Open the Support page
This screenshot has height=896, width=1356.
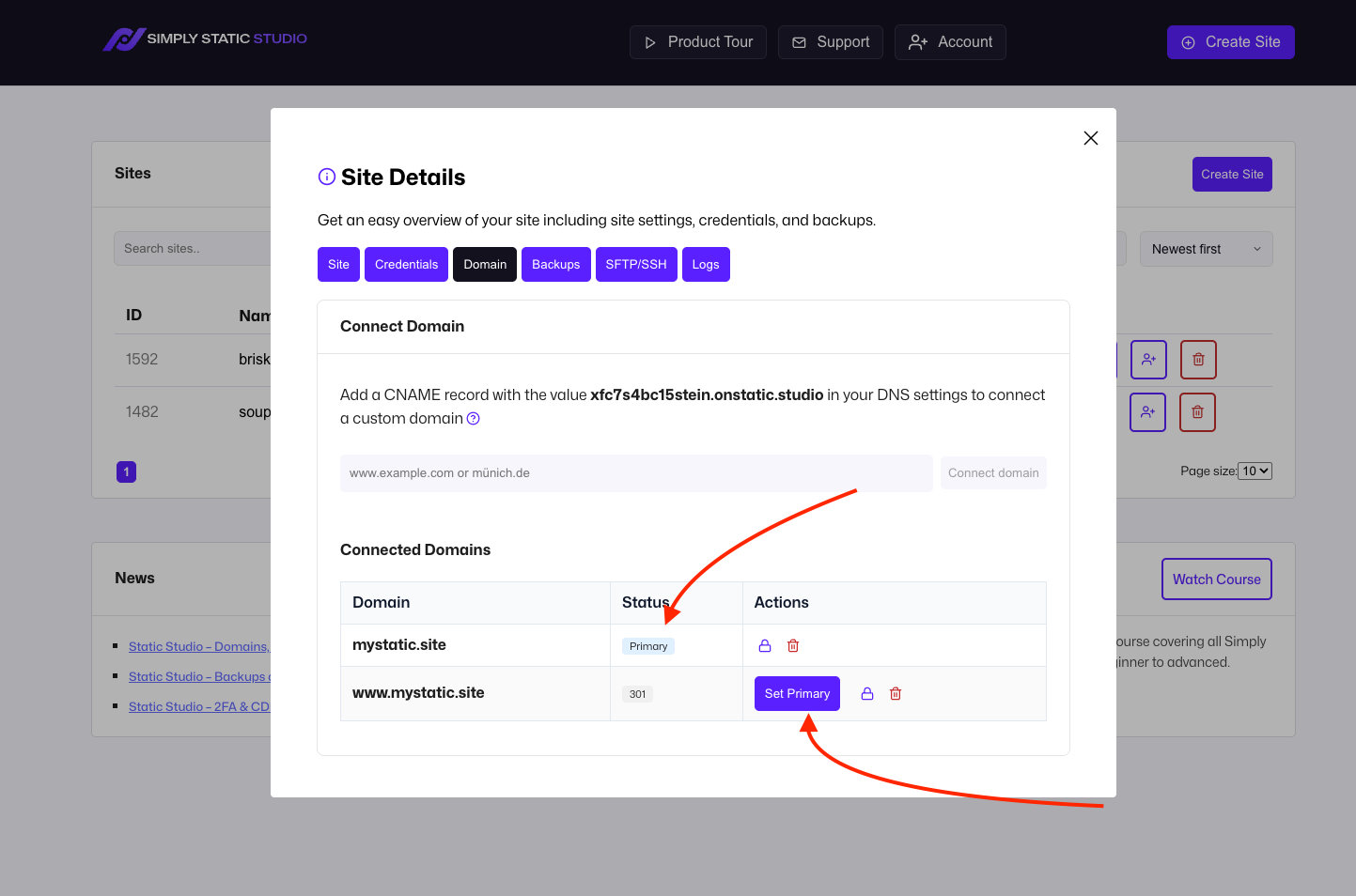[x=831, y=42]
